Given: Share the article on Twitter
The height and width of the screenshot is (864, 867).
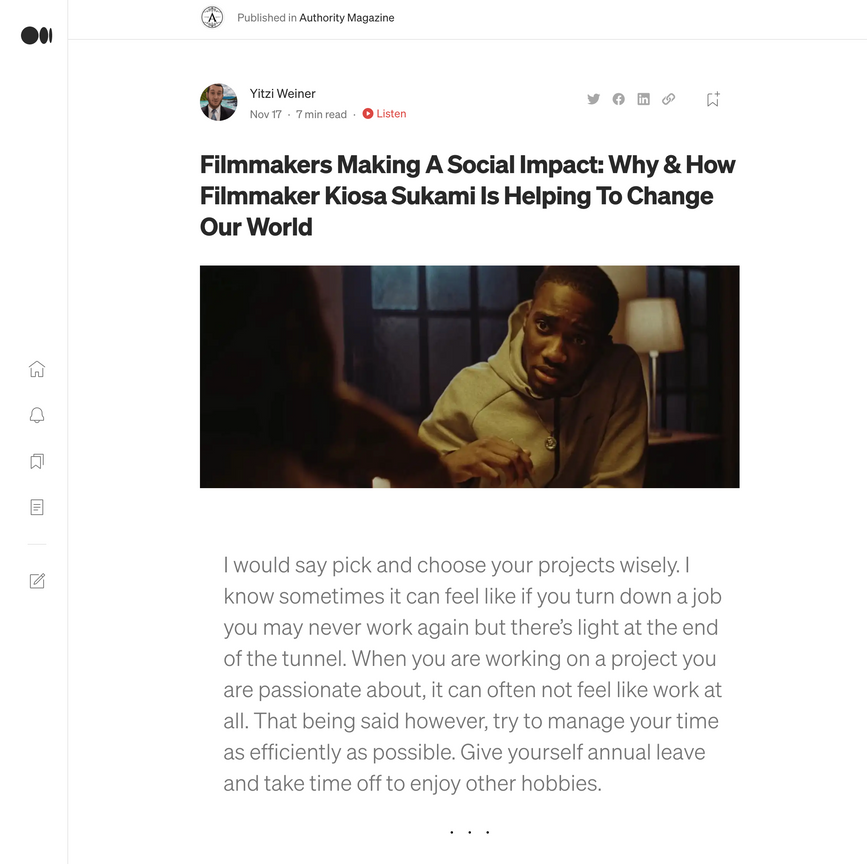Looking at the screenshot, I should (593, 99).
